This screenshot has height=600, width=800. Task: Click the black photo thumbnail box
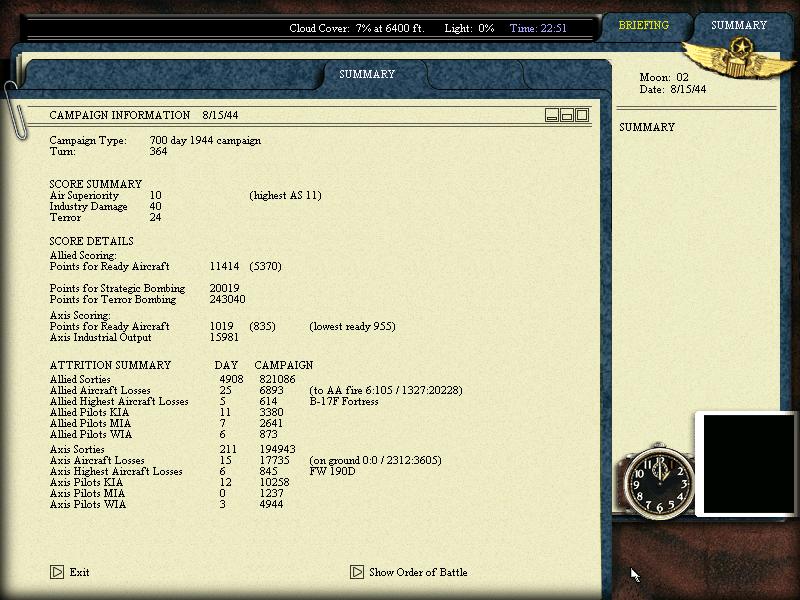[x=748, y=463]
